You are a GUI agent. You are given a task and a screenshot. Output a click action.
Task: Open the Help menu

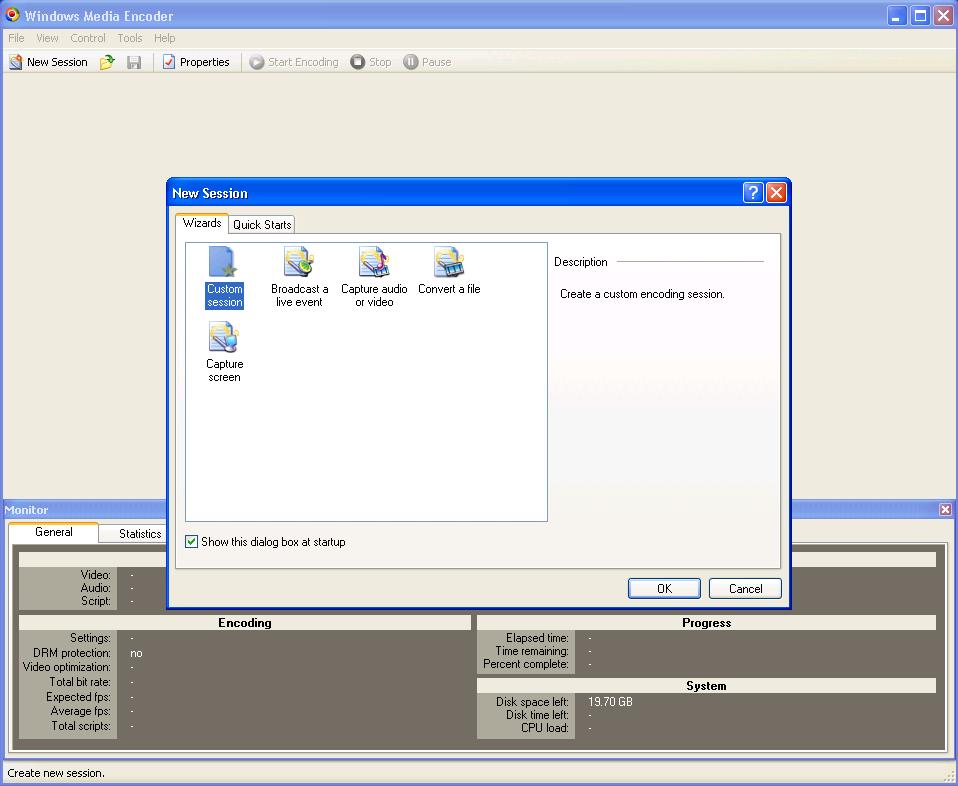[x=164, y=38]
